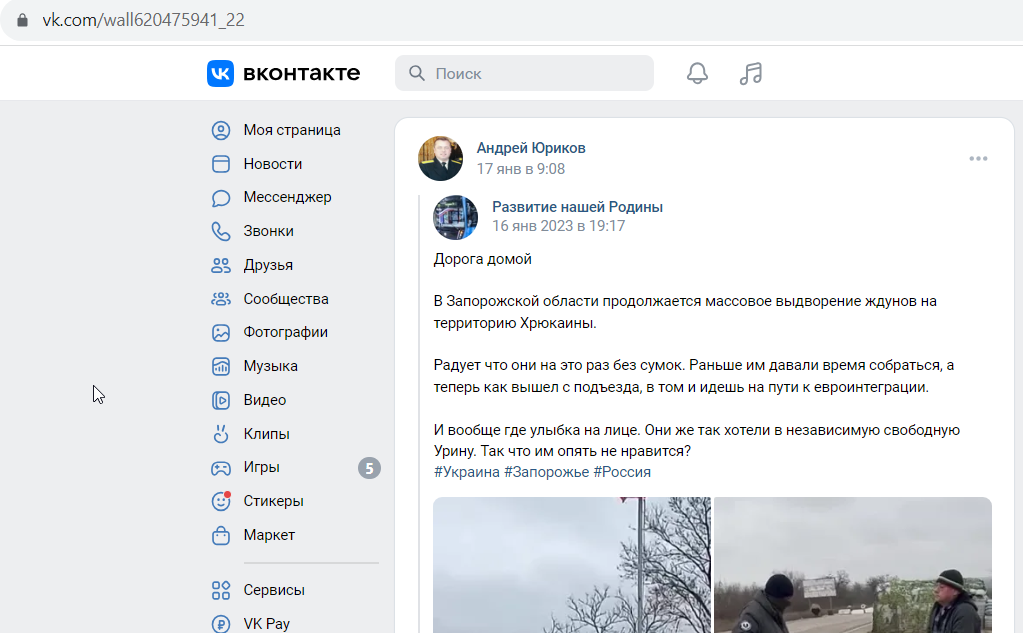
Task: Open post timestamp 17 янв в 9:08
Action: click(x=521, y=169)
